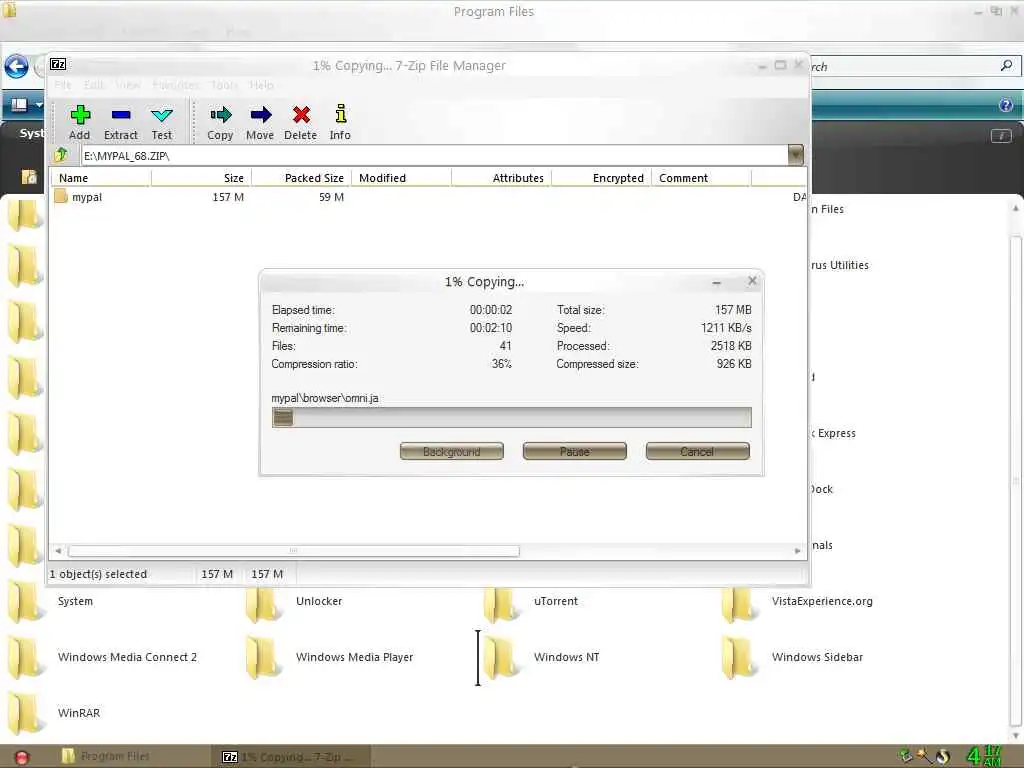Click the Test checkmark toolbar icon
This screenshot has width=1024, height=768.
pyautogui.click(x=161, y=116)
